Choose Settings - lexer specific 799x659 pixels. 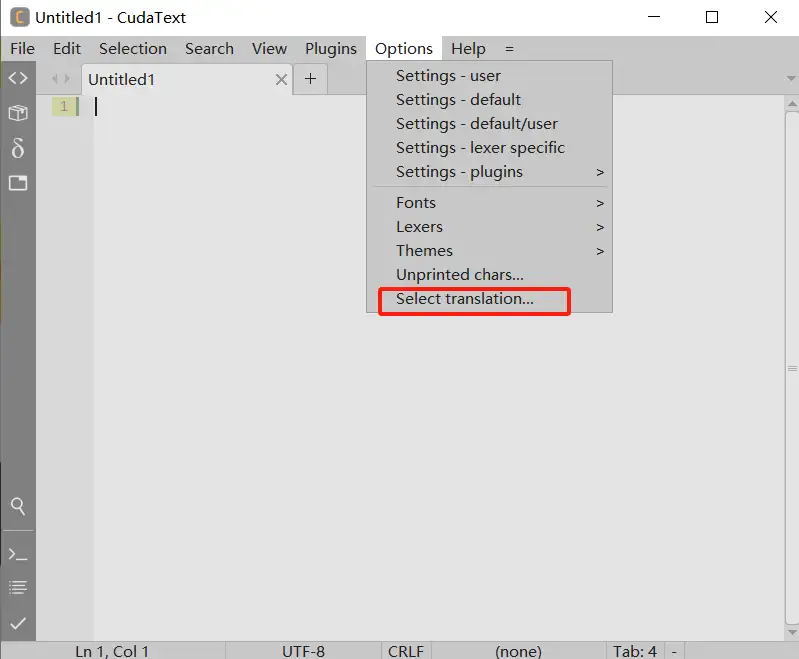[489, 147]
